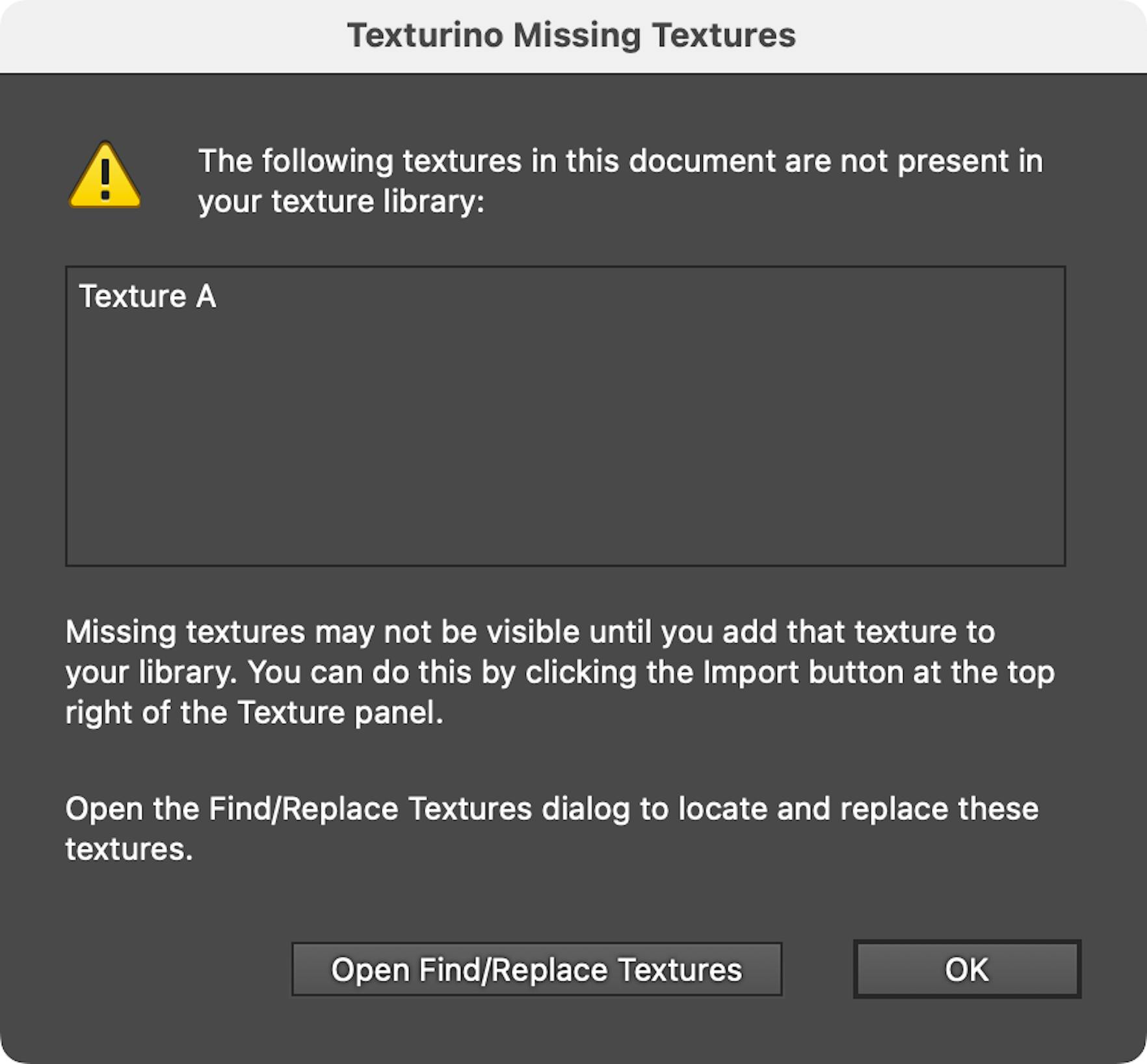This screenshot has height=1064, width=1147.
Task: Click the caution icon beside the missing textures message
Action: (x=104, y=174)
